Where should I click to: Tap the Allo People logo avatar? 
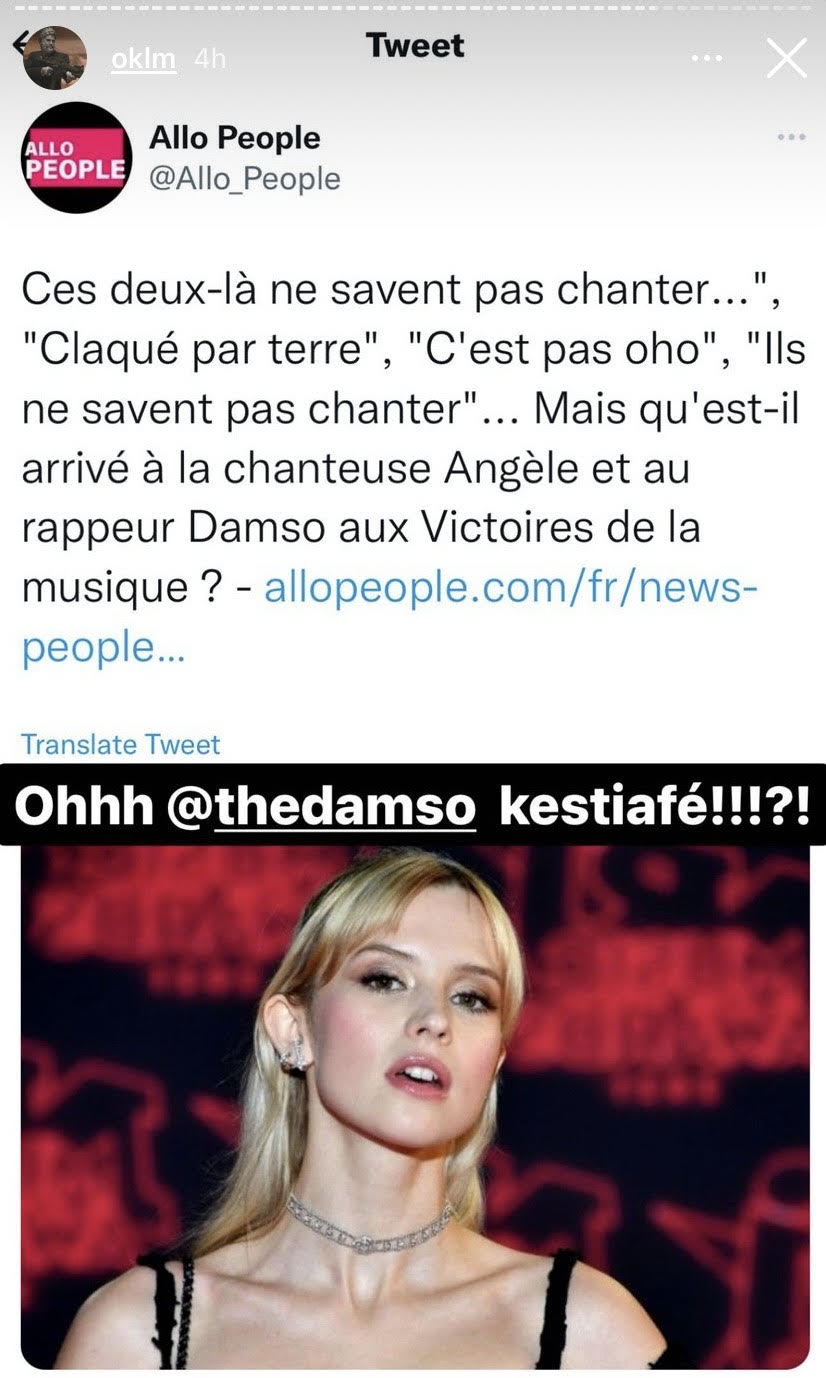click(x=77, y=157)
